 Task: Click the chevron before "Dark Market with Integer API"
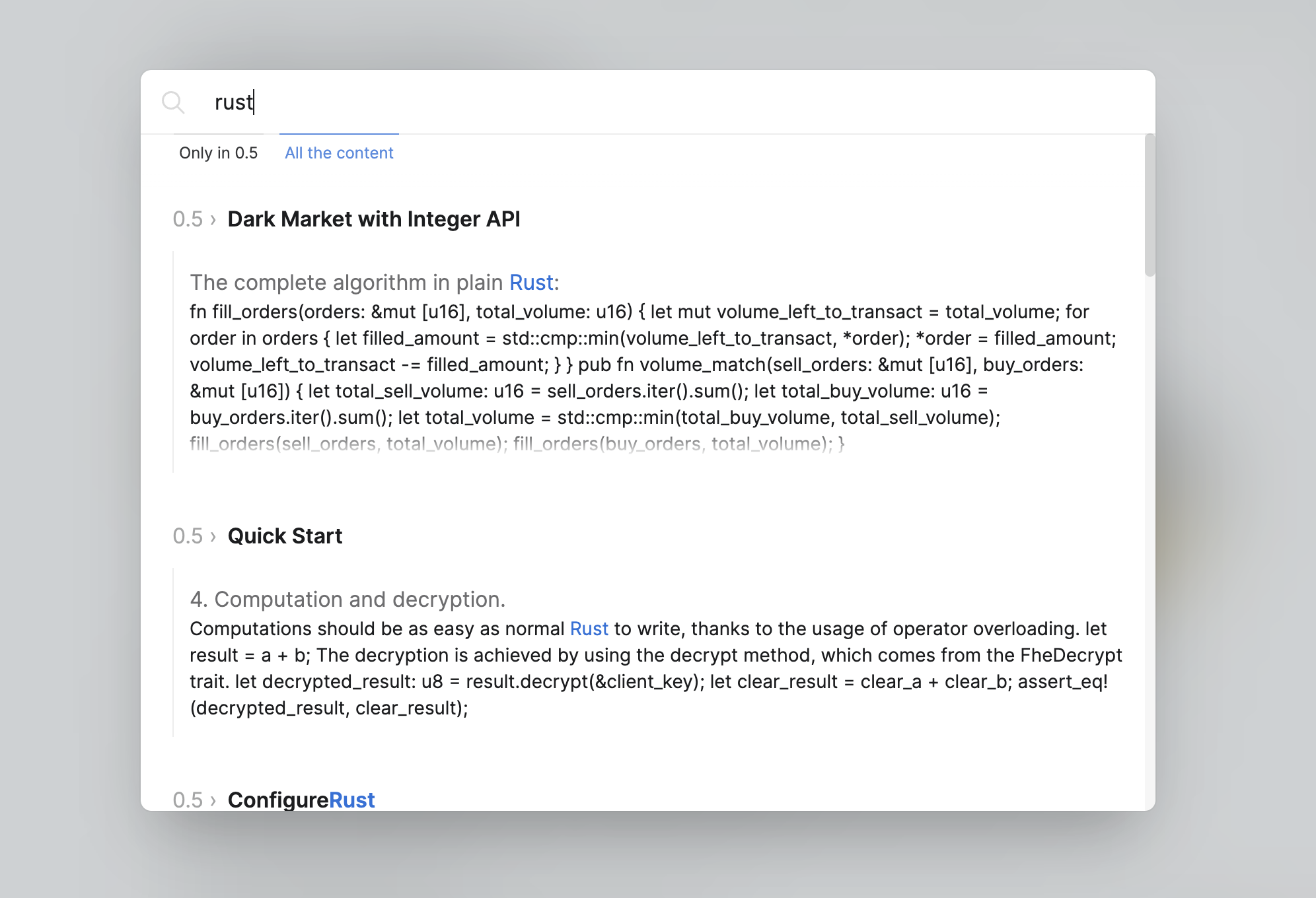pos(213,220)
